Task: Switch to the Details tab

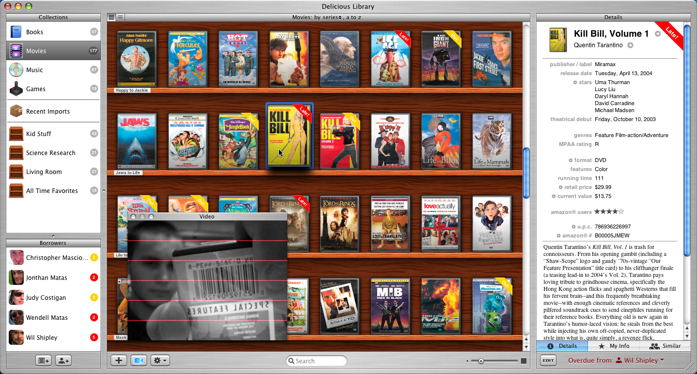Action: click(562, 346)
